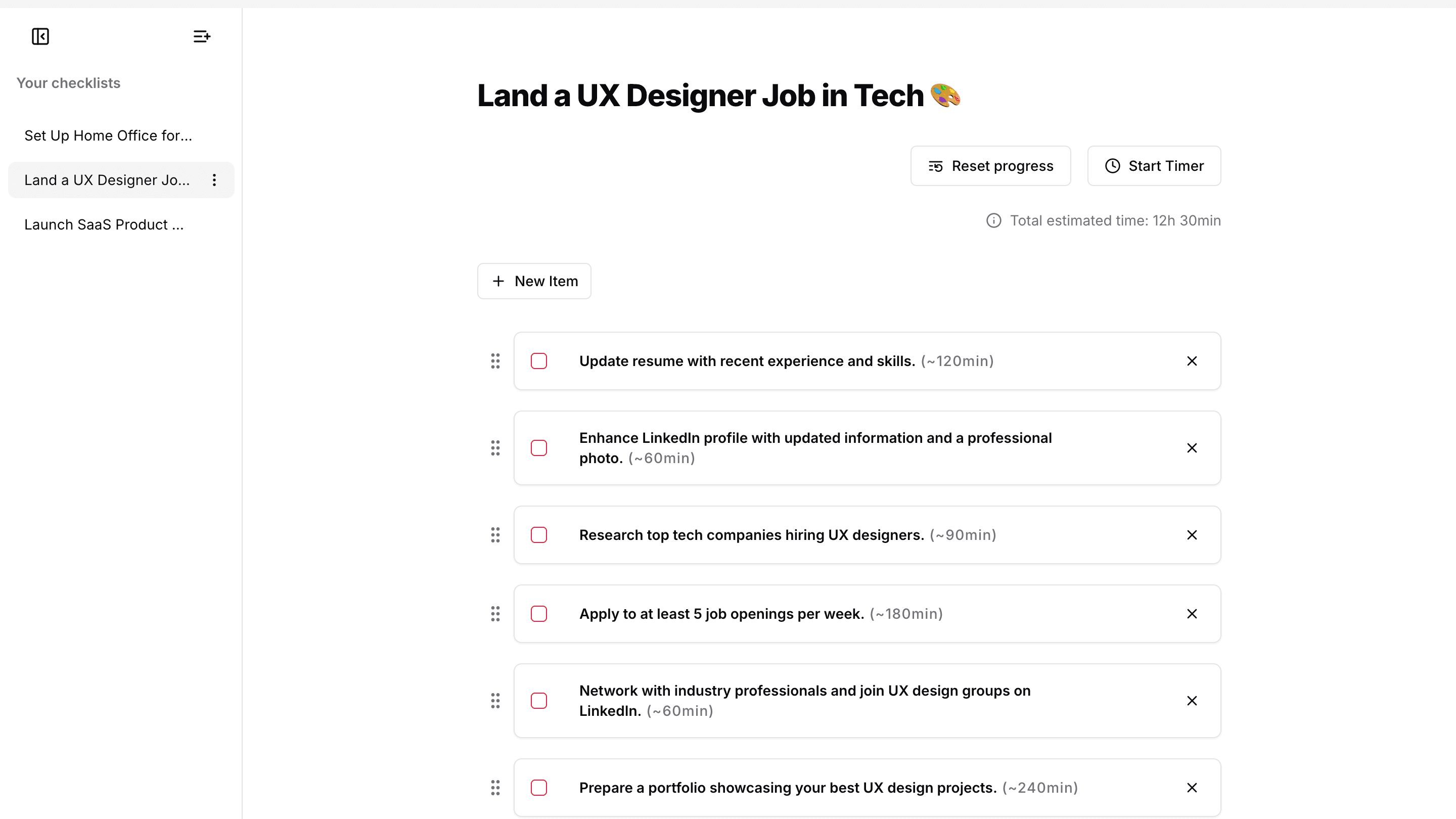
Task: Click the New Item button
Action: click(534, 281)
